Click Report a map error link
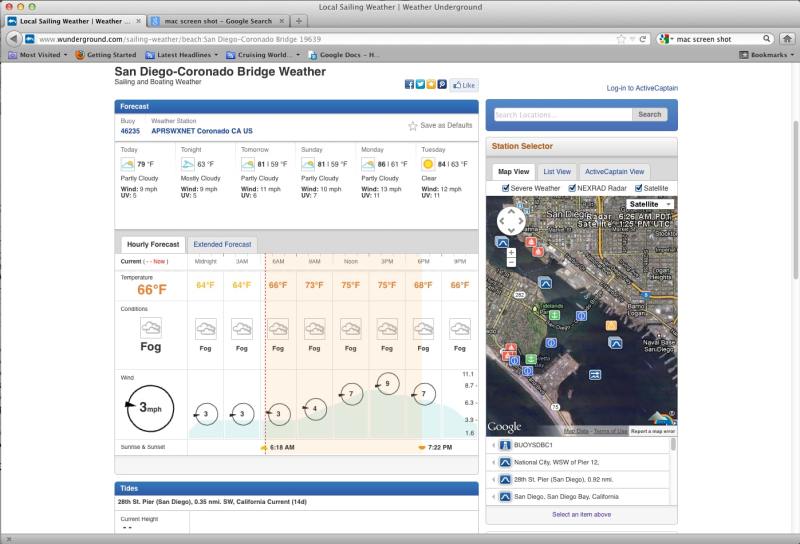Screen dimensions: 800x544 tap(653, 431)
